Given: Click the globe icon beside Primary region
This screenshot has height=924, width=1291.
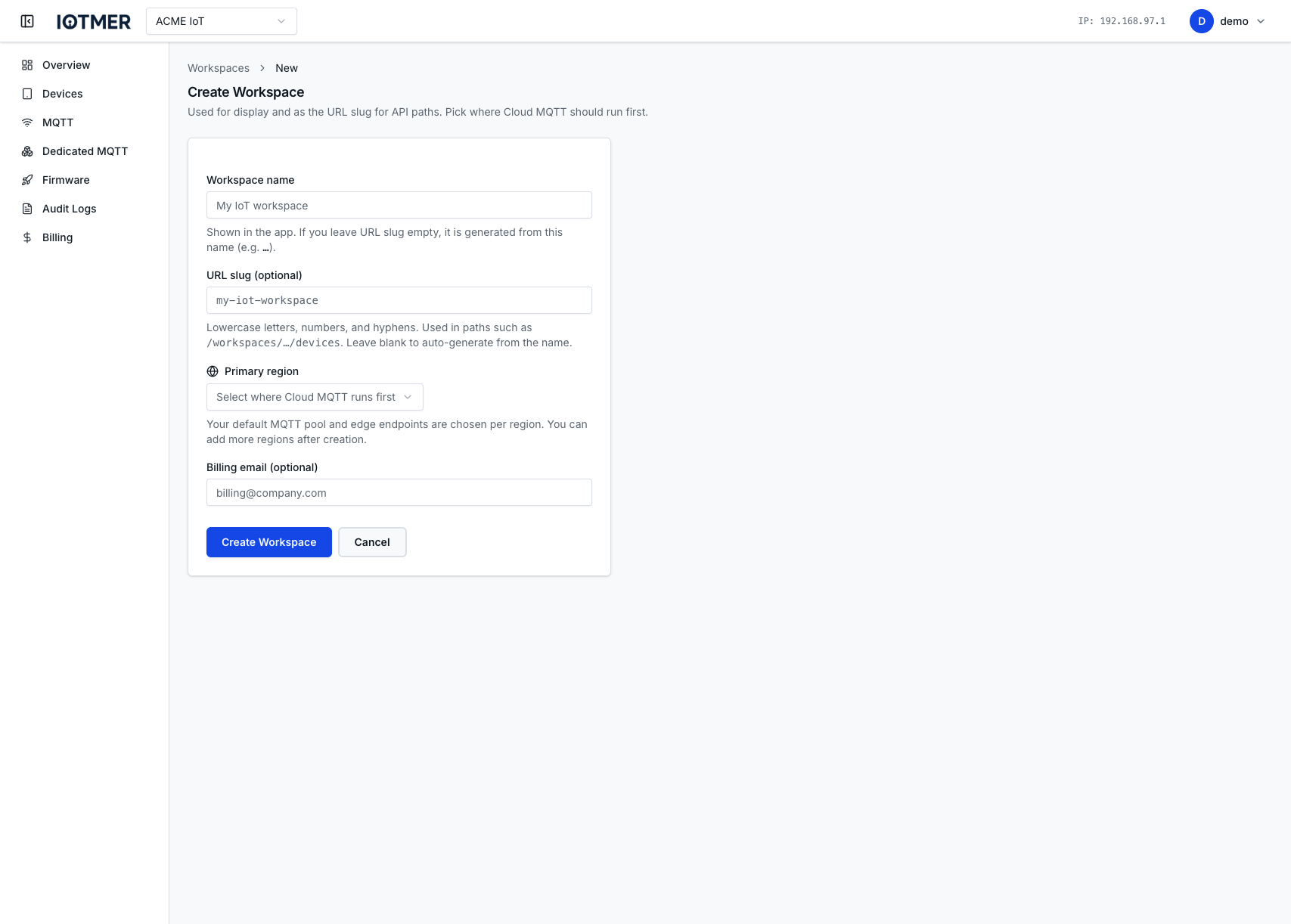Looking at the screenshot, I should click(212, 371).
